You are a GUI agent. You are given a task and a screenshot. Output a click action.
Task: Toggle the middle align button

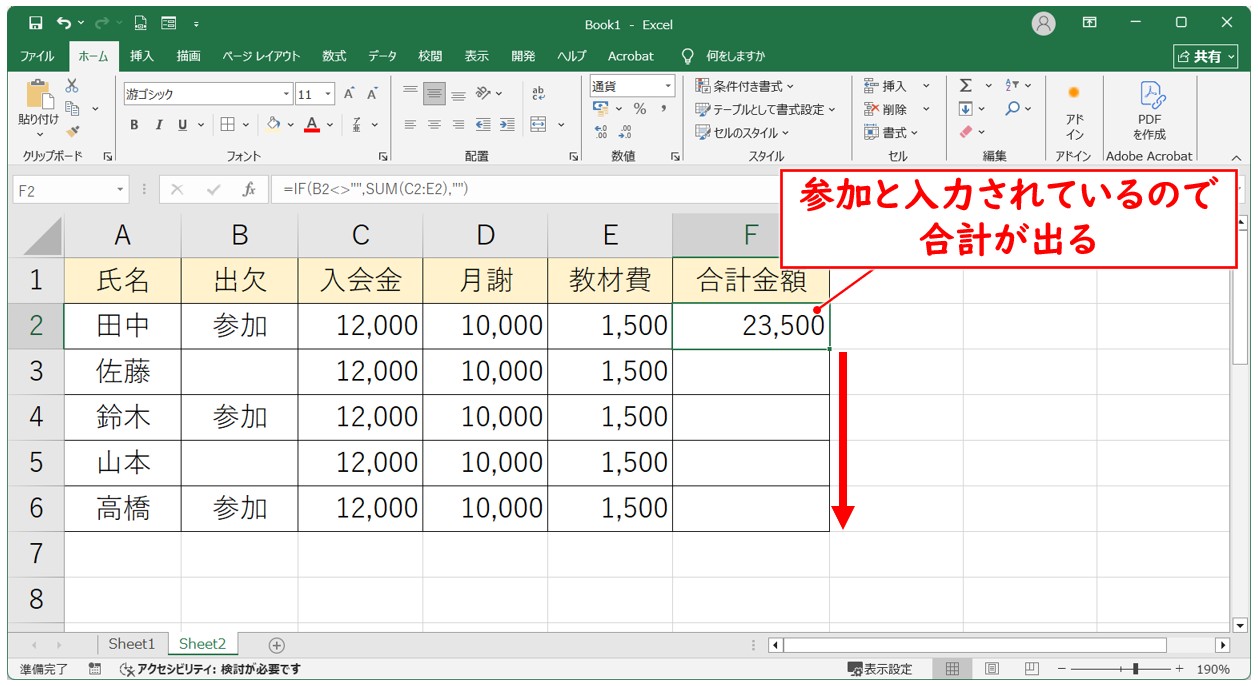coord(434,94)
